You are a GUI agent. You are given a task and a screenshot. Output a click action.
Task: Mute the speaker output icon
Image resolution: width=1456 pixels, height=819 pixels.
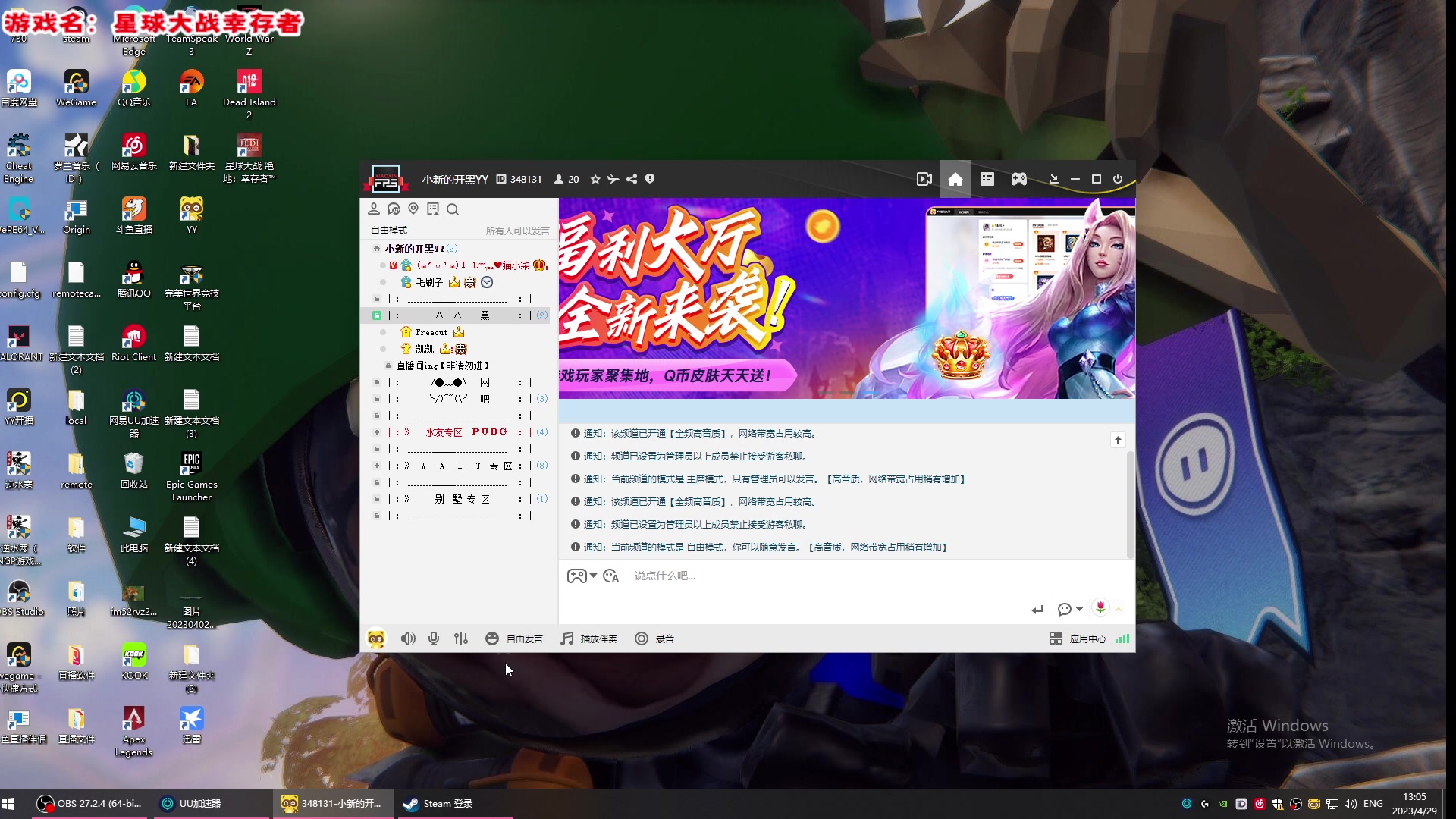tap(408, 639)
